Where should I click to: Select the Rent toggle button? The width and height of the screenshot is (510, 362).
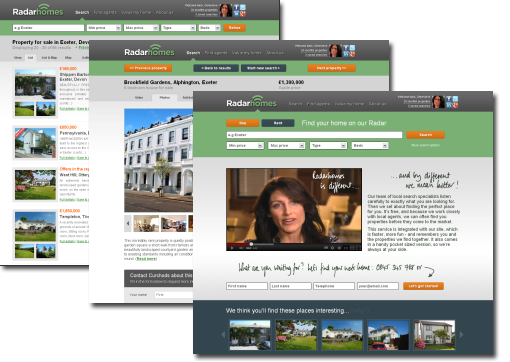278,123
